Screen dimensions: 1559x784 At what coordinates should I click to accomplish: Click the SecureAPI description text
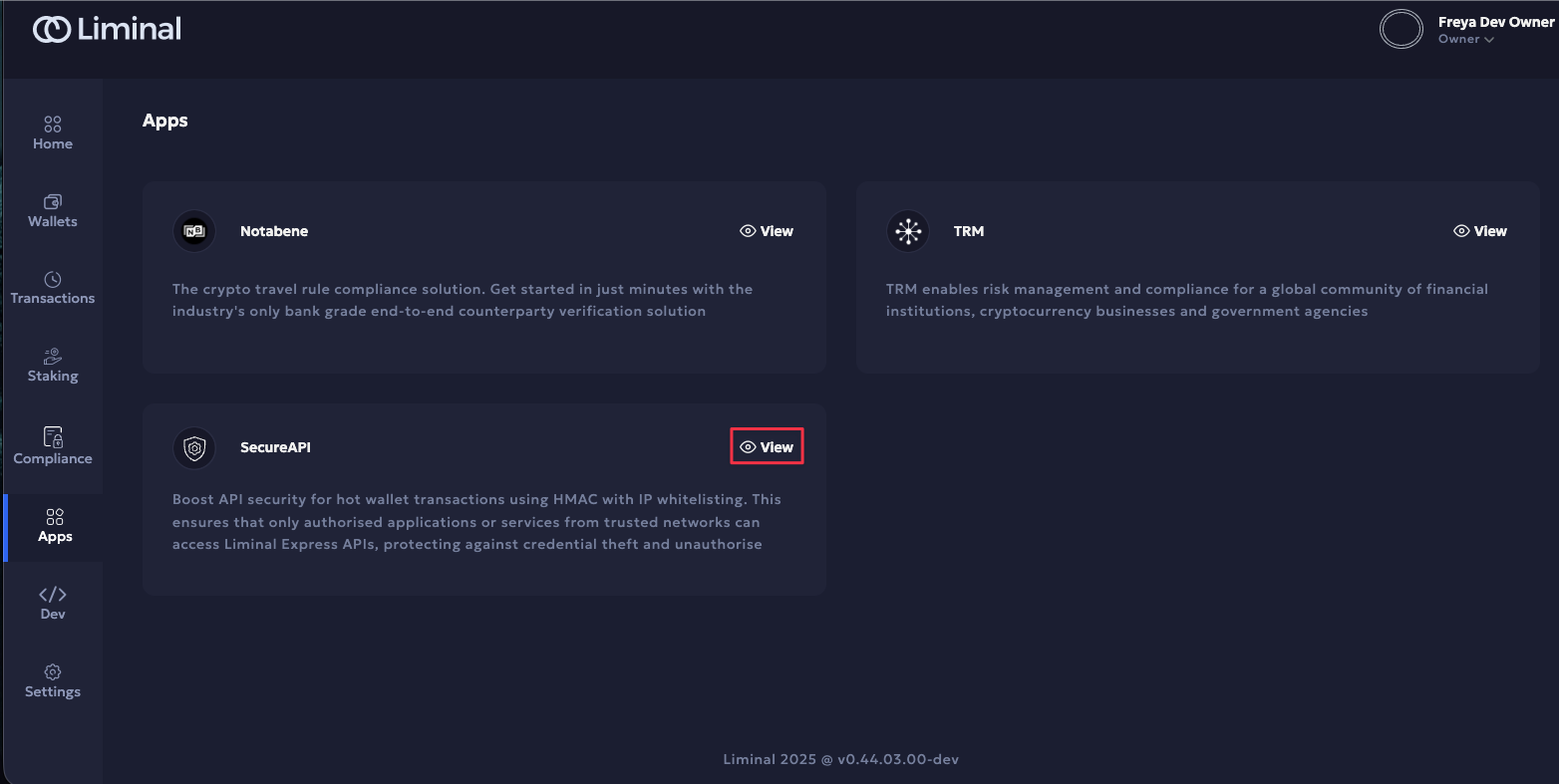click(476, 522)
